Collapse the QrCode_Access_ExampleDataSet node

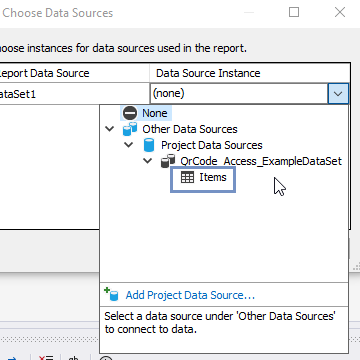(147, 161)
